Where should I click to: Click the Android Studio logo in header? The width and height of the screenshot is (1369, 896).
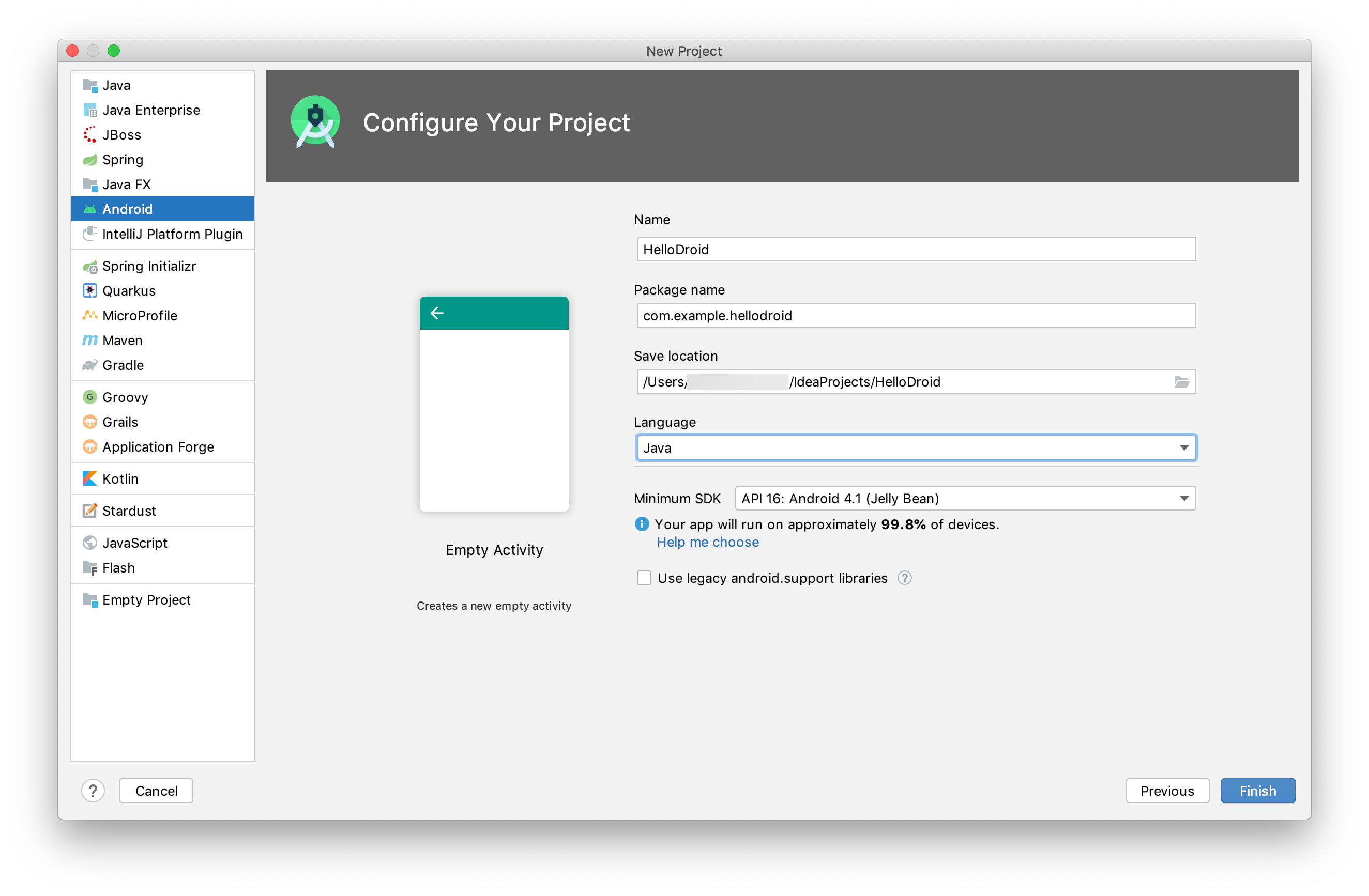(315, 122)
